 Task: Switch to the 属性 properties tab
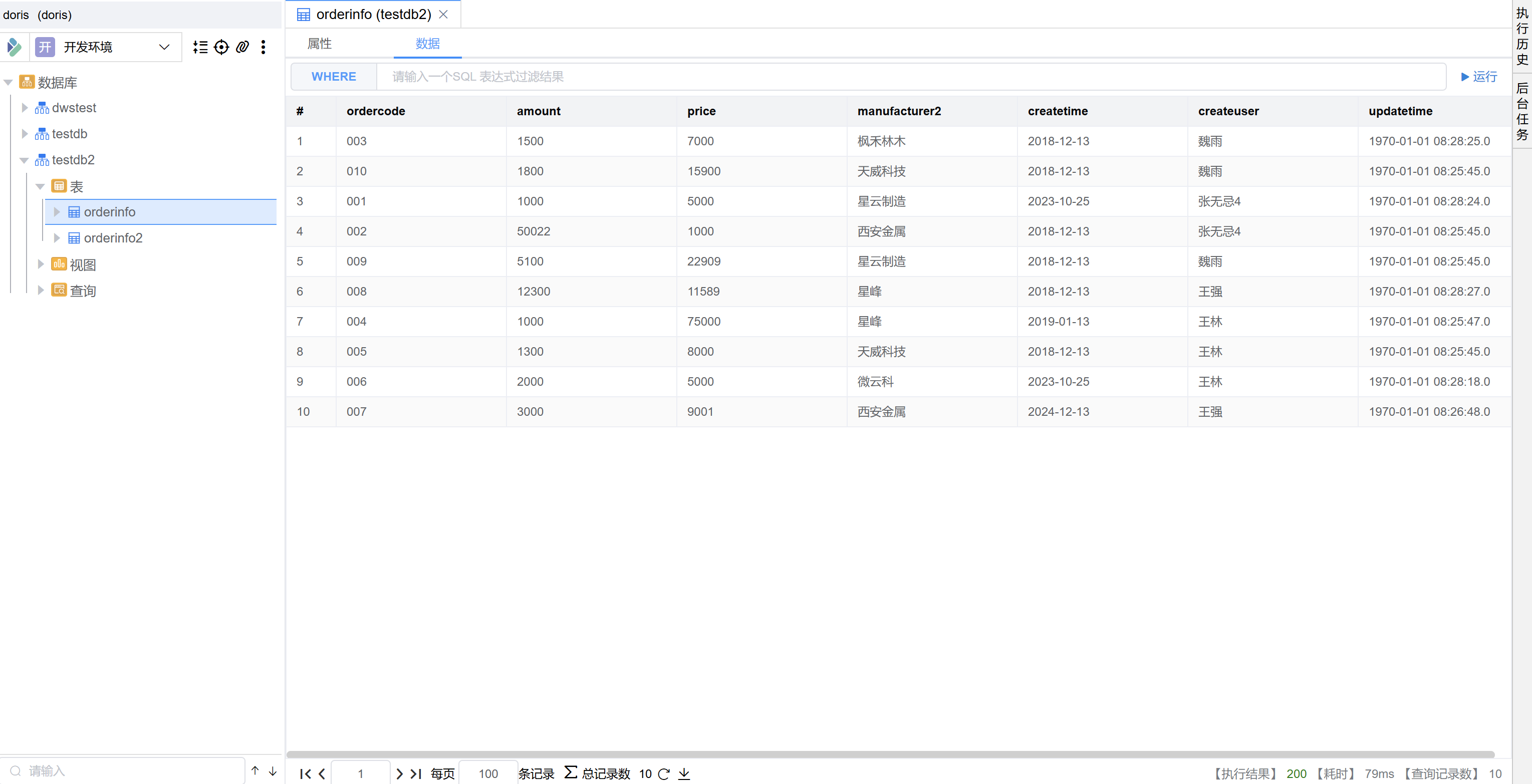[x=319, y=44]
